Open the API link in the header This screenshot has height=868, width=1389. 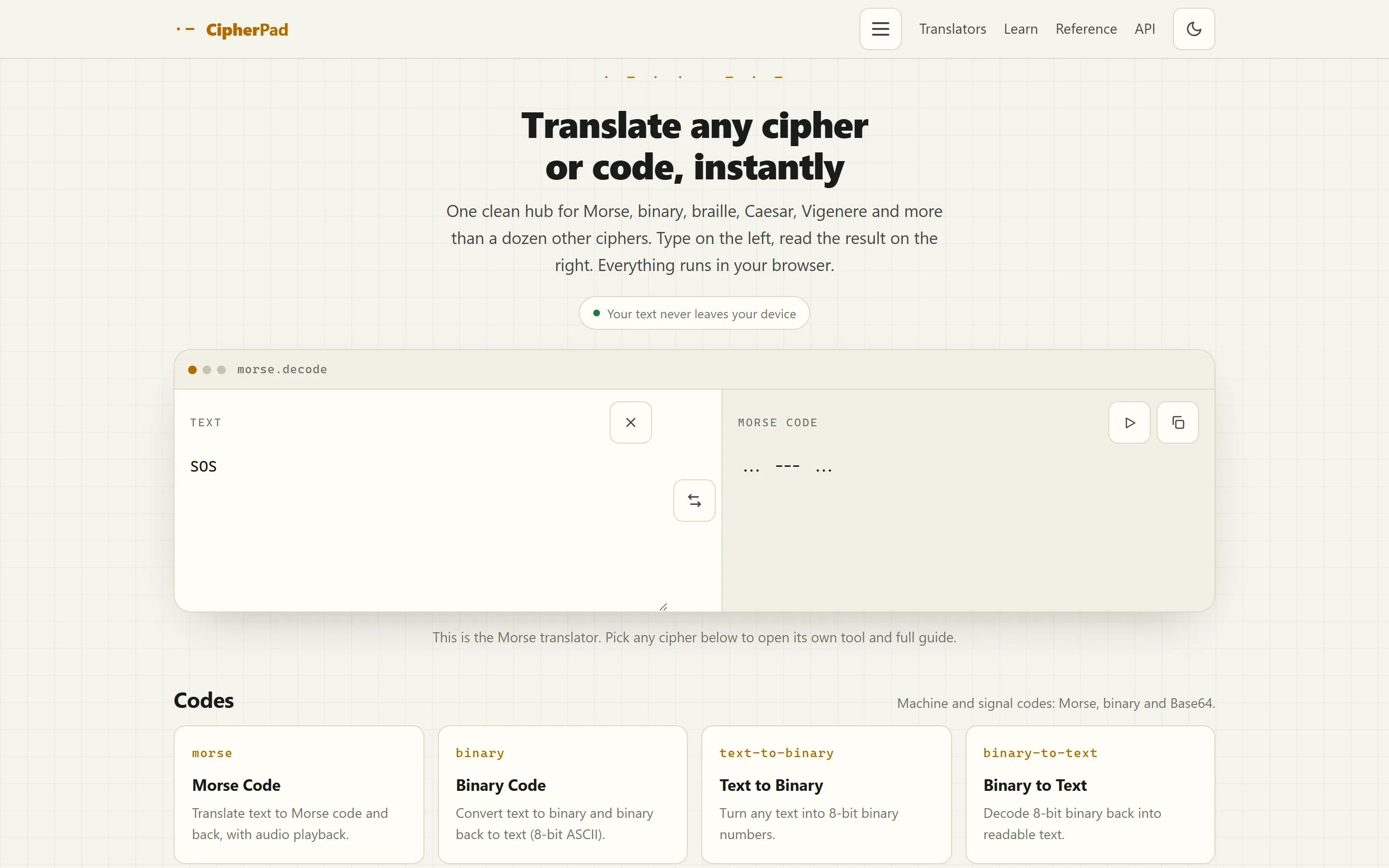point(1144,29)
